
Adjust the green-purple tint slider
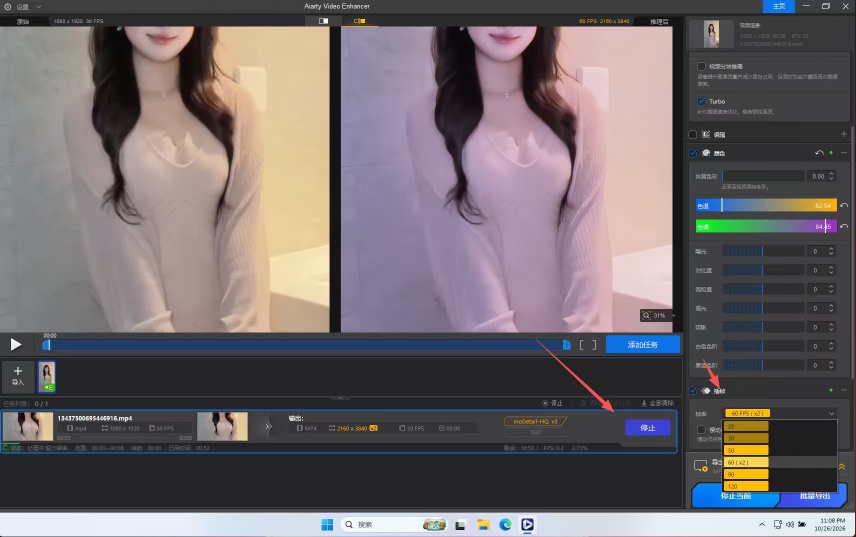(766, 226)
